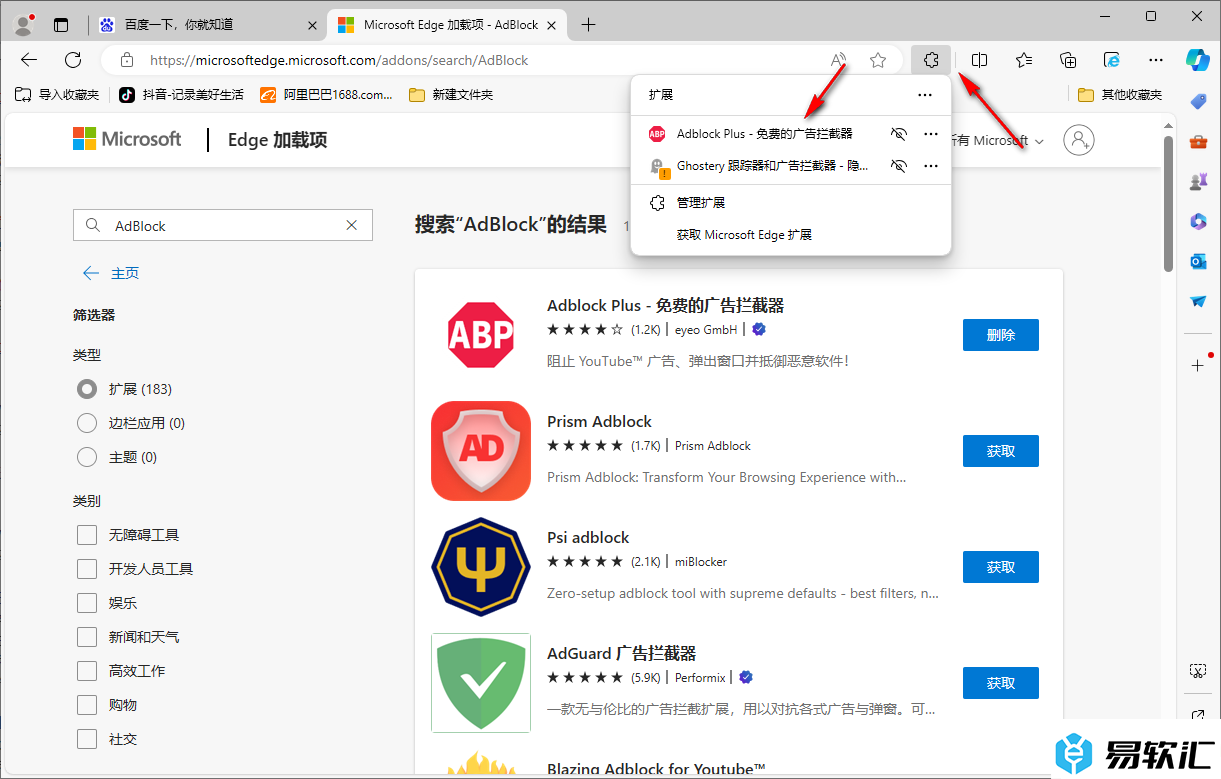
Task: Check the 社交 category checkbox
Action: pyautogui.click(x=87, y=739)
